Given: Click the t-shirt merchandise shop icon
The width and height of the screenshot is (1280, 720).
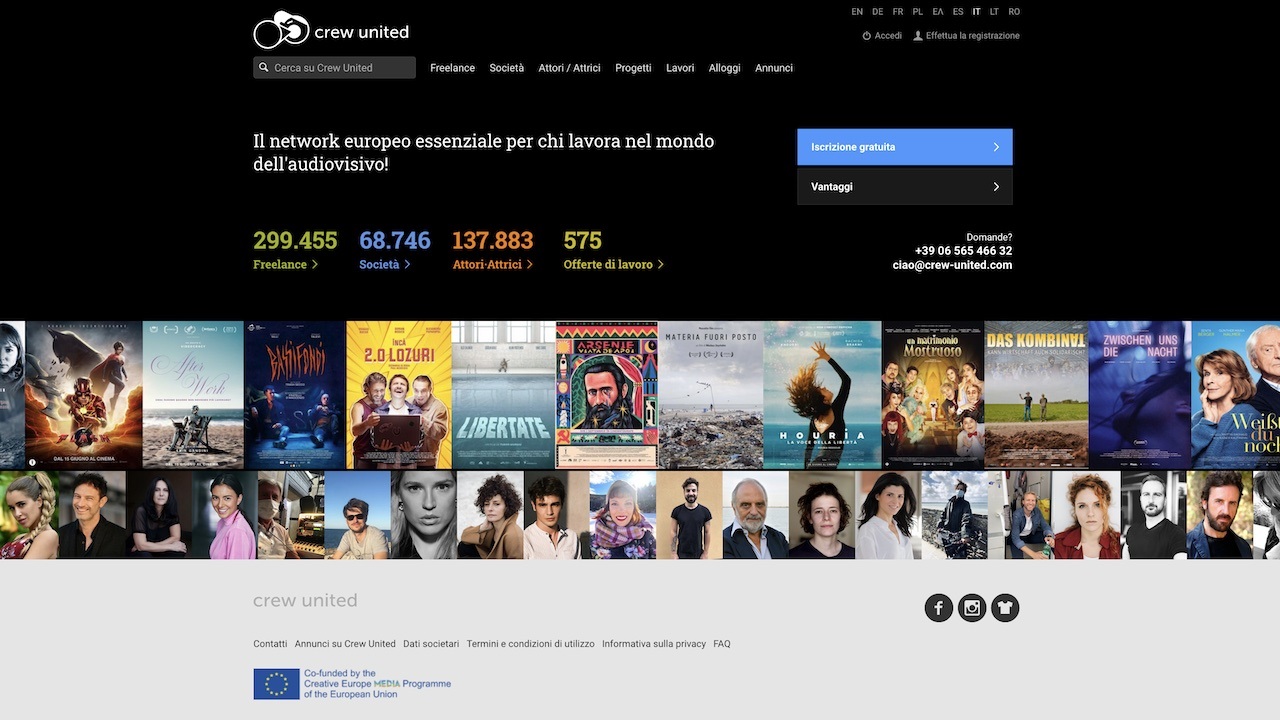Looking at the screenshot, I should [1004, 607].
